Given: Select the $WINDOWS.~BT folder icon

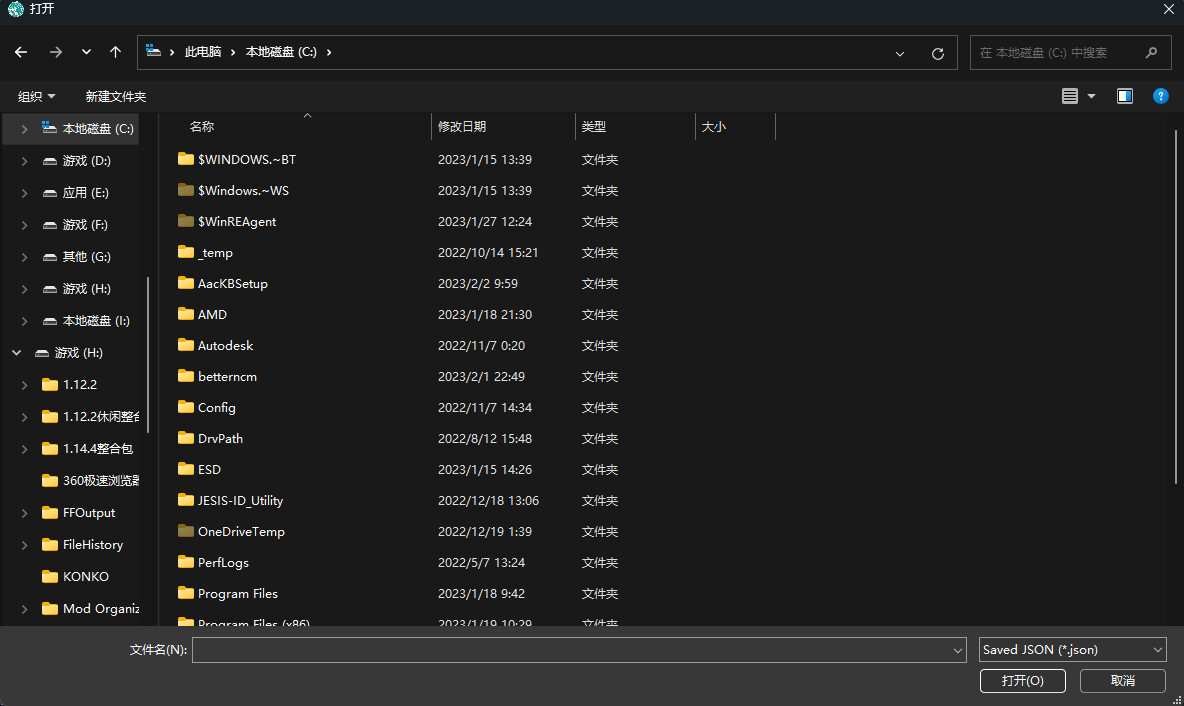Looking at the screenshot, I should point(186,159).
